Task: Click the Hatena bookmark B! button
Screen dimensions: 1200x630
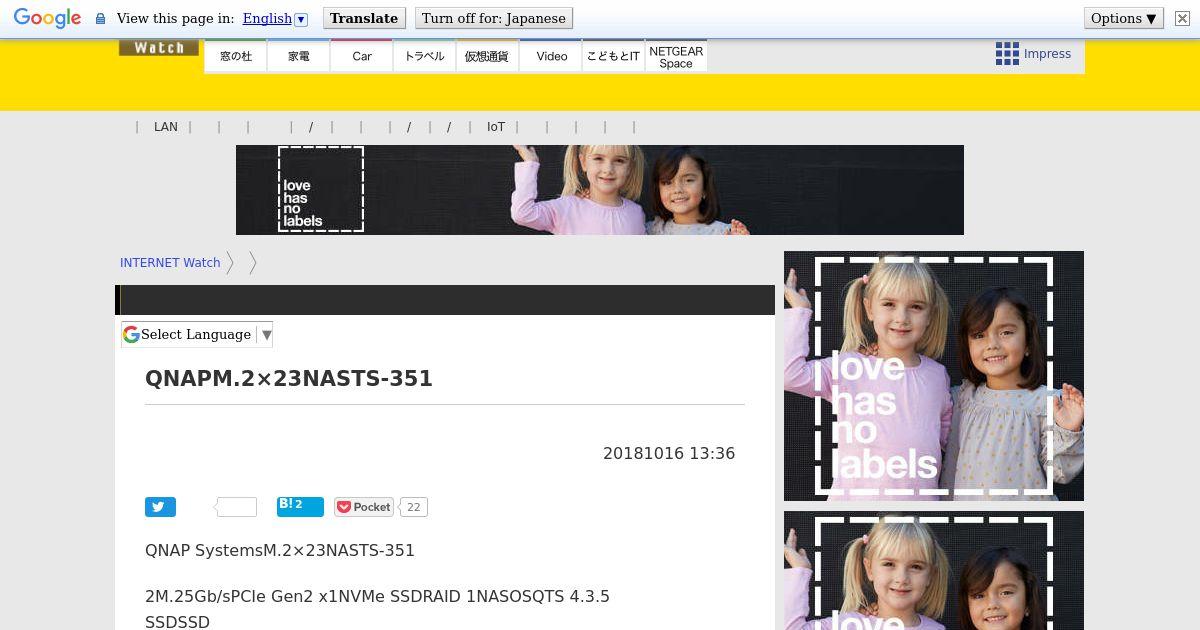Action: [300, 506]
